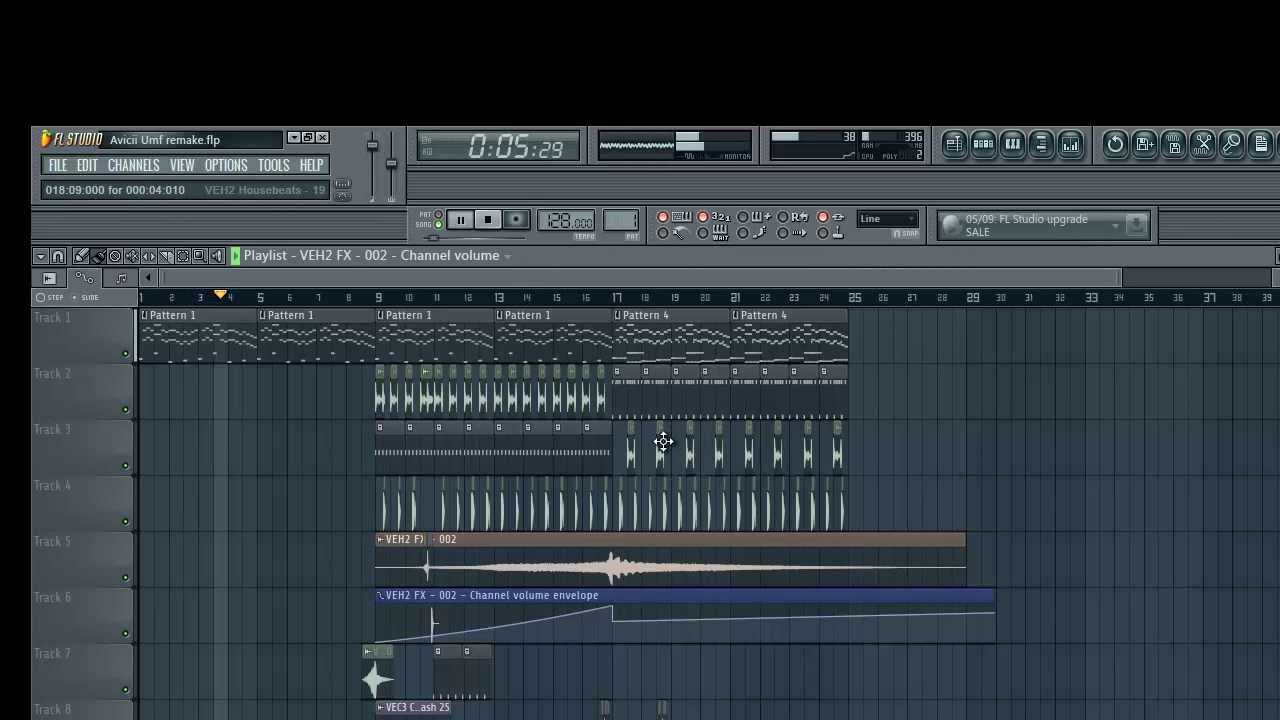This screenshot has width=1280, height=720.
Task: Open the Playlist options menu arrow
Action: pyautogui.click(x=40, y=256)
